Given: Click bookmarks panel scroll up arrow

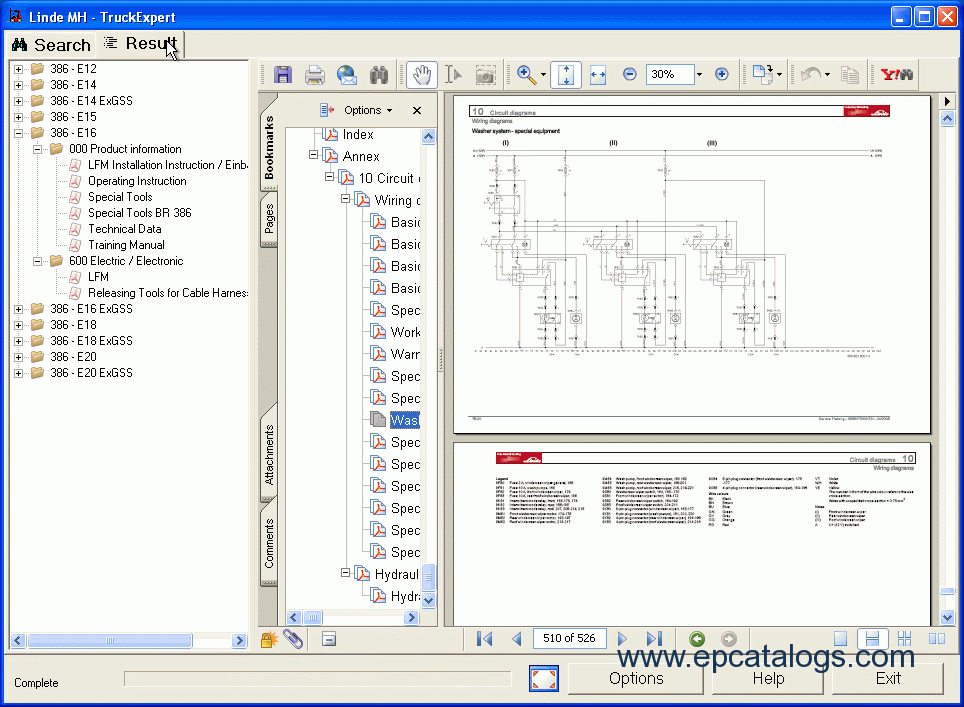Looking at the screenshot, I should pyautogui.click(x=429, y=136).
